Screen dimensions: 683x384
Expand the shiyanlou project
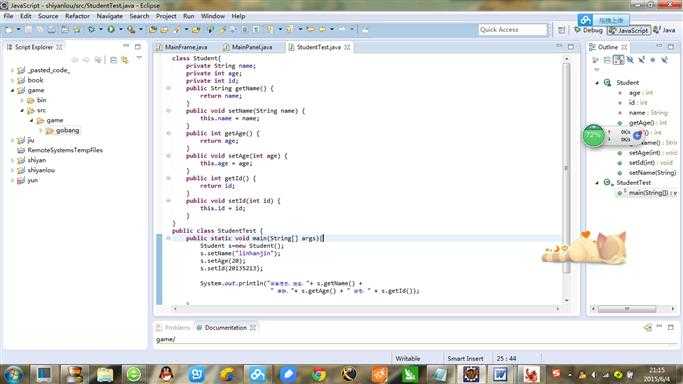(12, 170)
